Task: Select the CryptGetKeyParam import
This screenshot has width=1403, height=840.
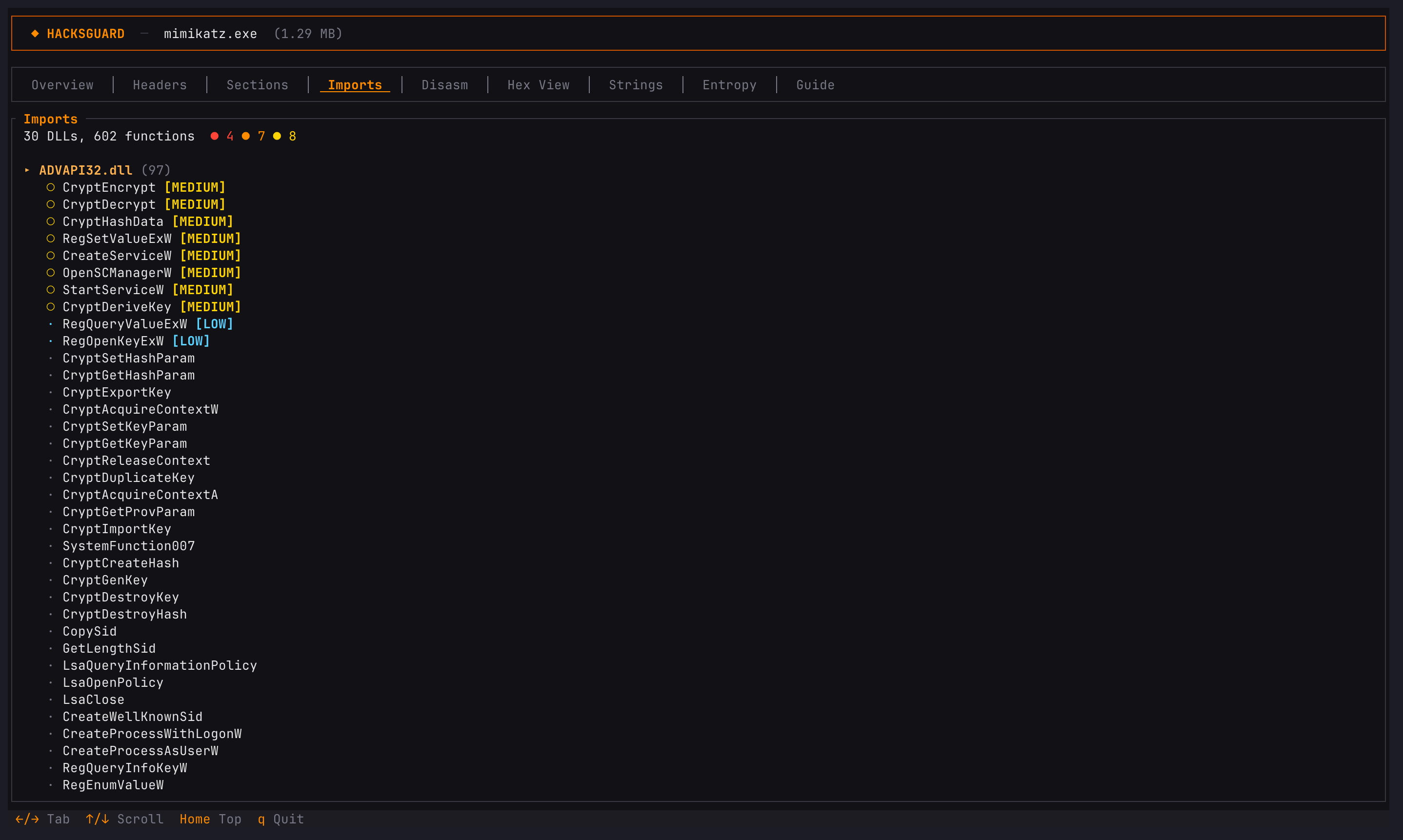Action: (124, 444)
